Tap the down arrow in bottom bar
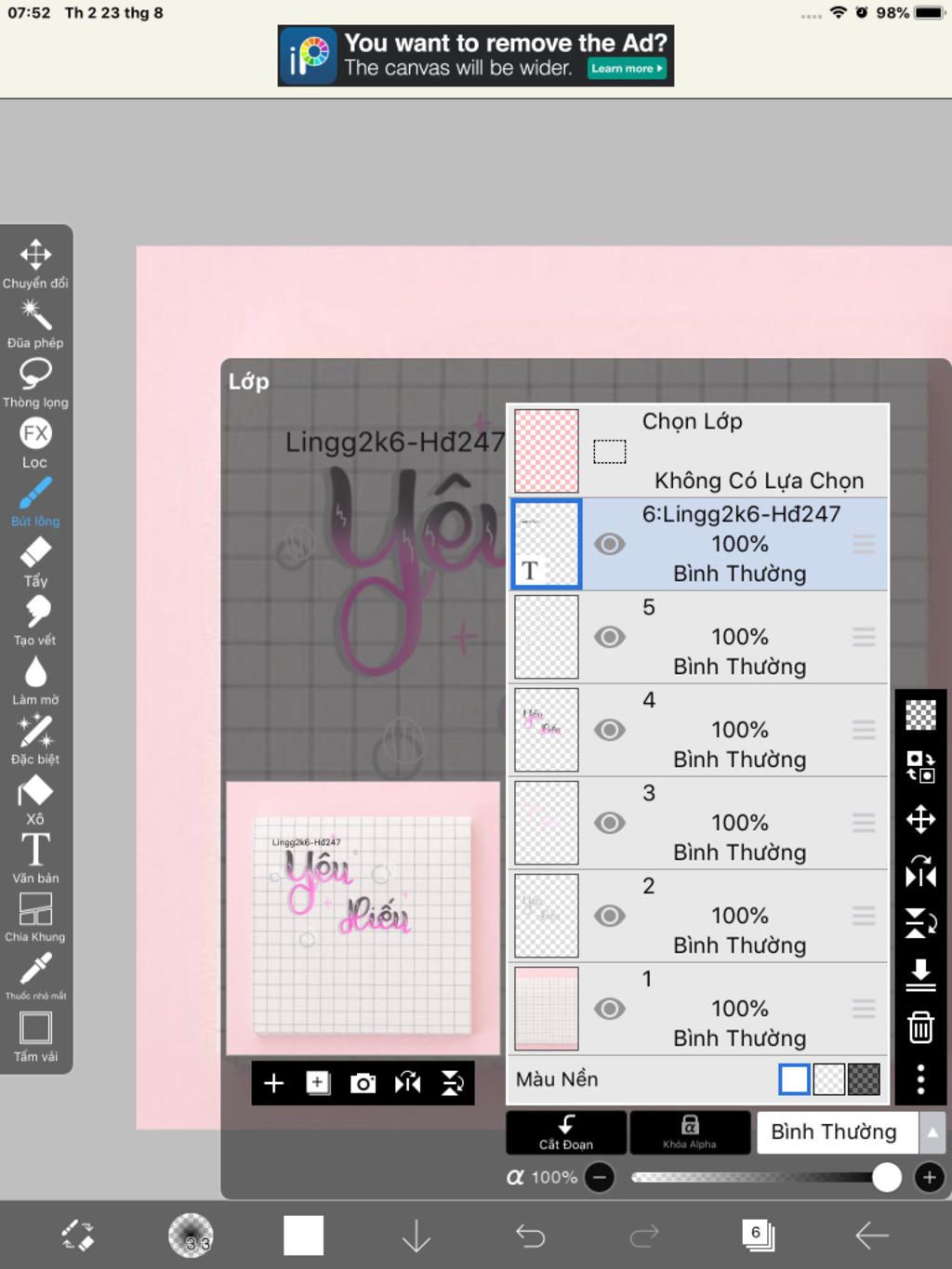 [416, 1236]
